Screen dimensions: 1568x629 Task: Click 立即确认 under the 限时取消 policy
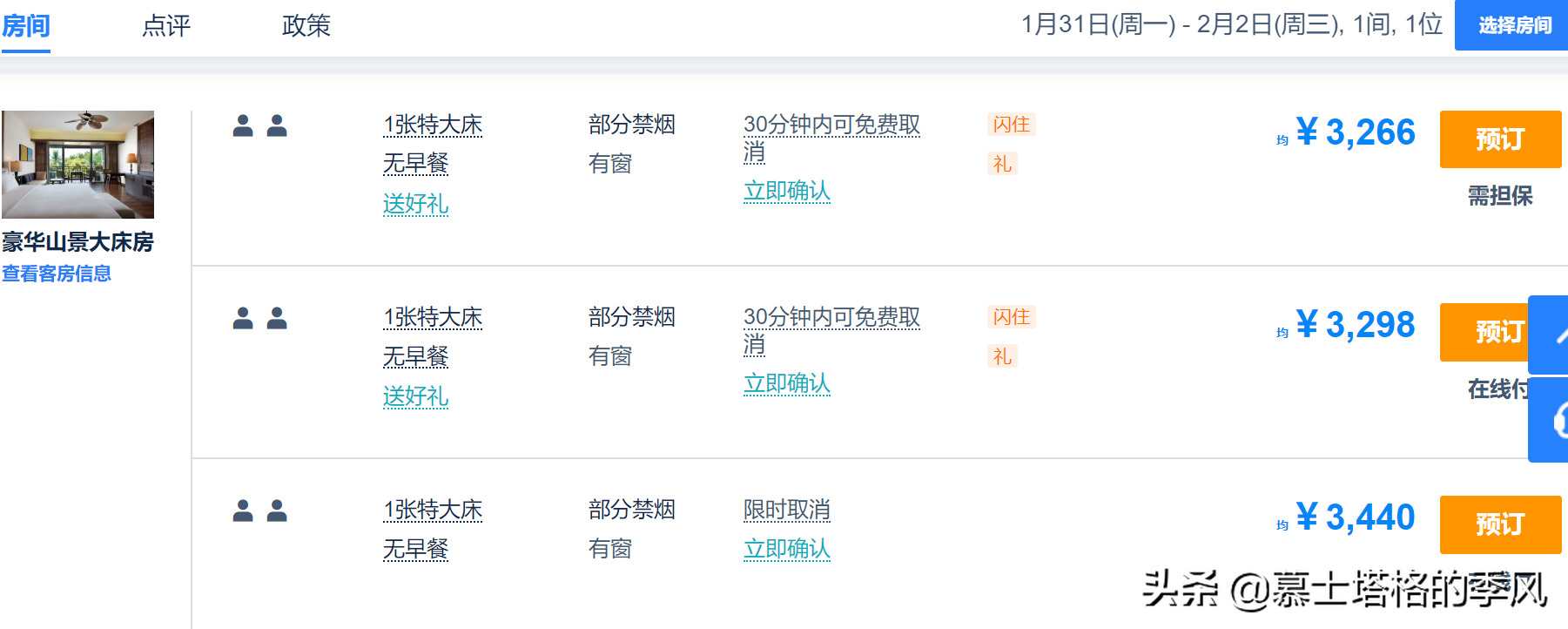(786, 549)
